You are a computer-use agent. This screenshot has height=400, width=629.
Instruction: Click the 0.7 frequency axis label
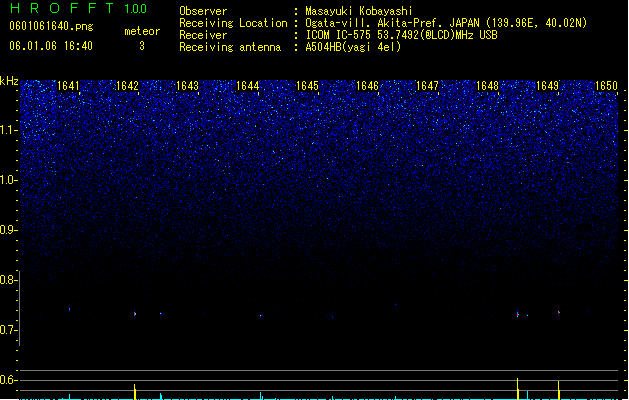point(8,330)
